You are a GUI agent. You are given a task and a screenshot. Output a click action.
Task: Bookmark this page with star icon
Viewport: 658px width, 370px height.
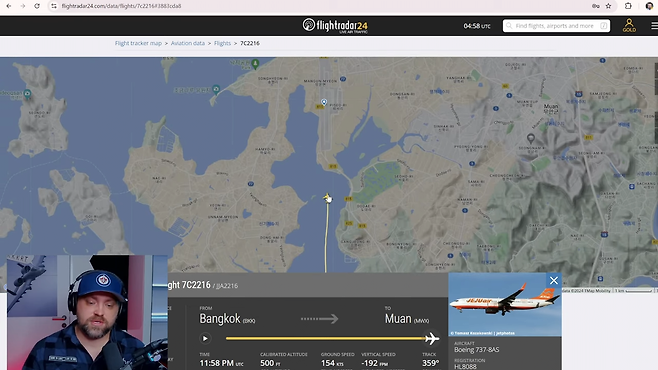[x=608, y=6]
